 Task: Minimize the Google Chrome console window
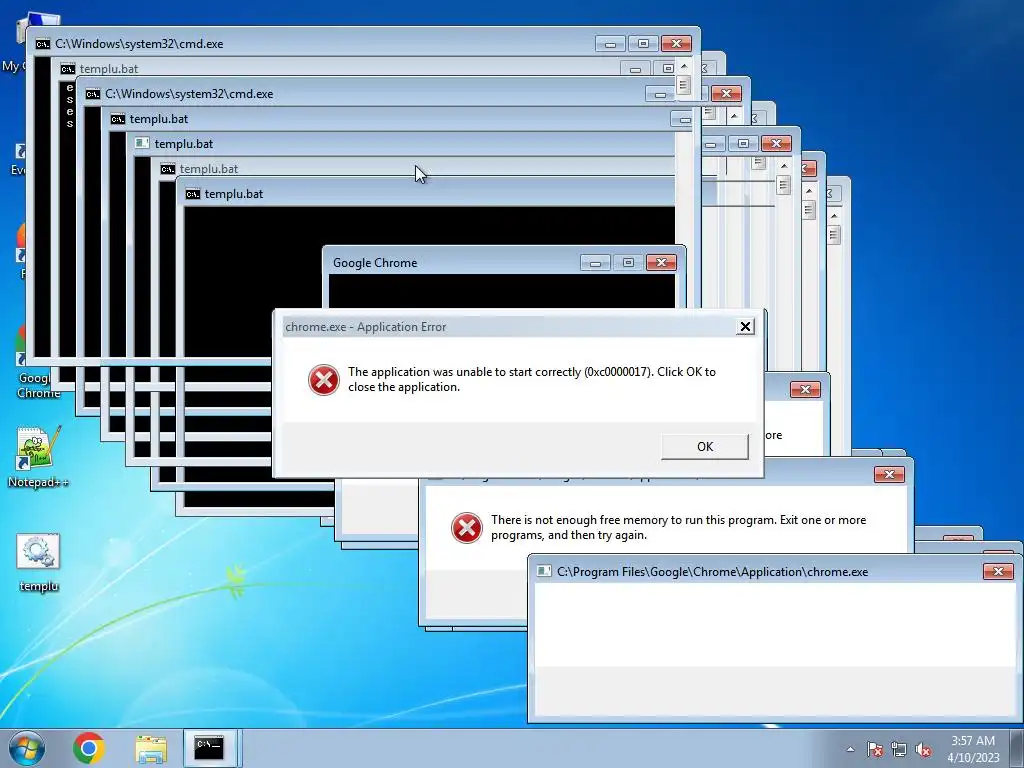tap(595, 263)
